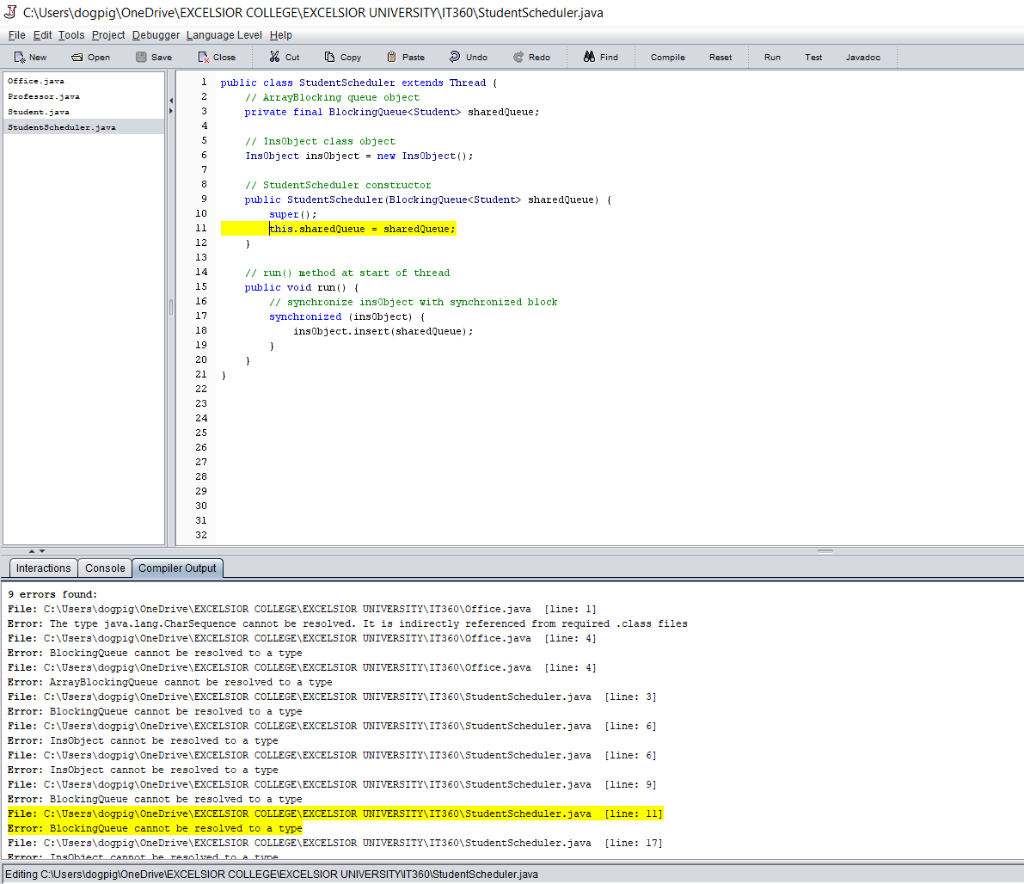The image size is (1024, 884).
Task: Click the New document icon
Action: [30, 57]
